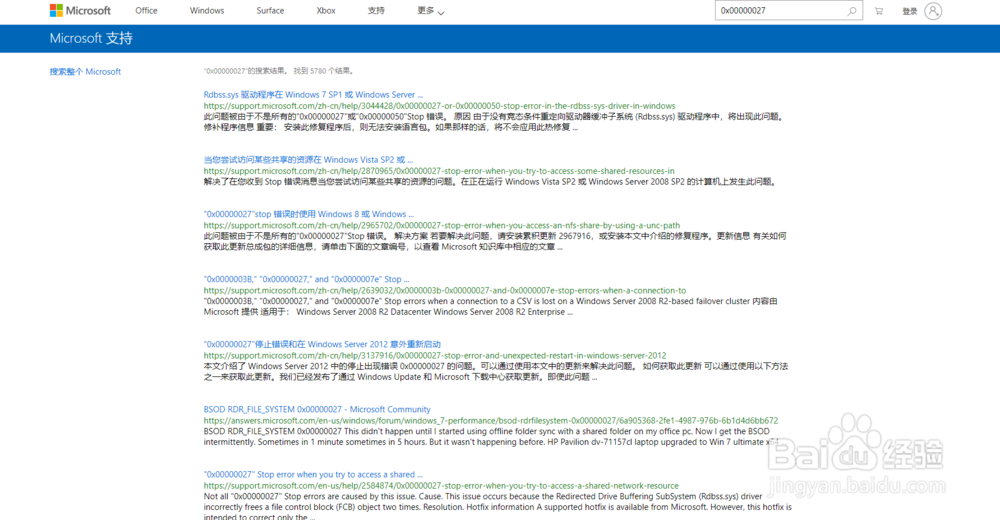Click the Microsoft 支持 header title
Image resolution: width=1000 pixels, height=520 pixels.
click(x=91, y=38)
